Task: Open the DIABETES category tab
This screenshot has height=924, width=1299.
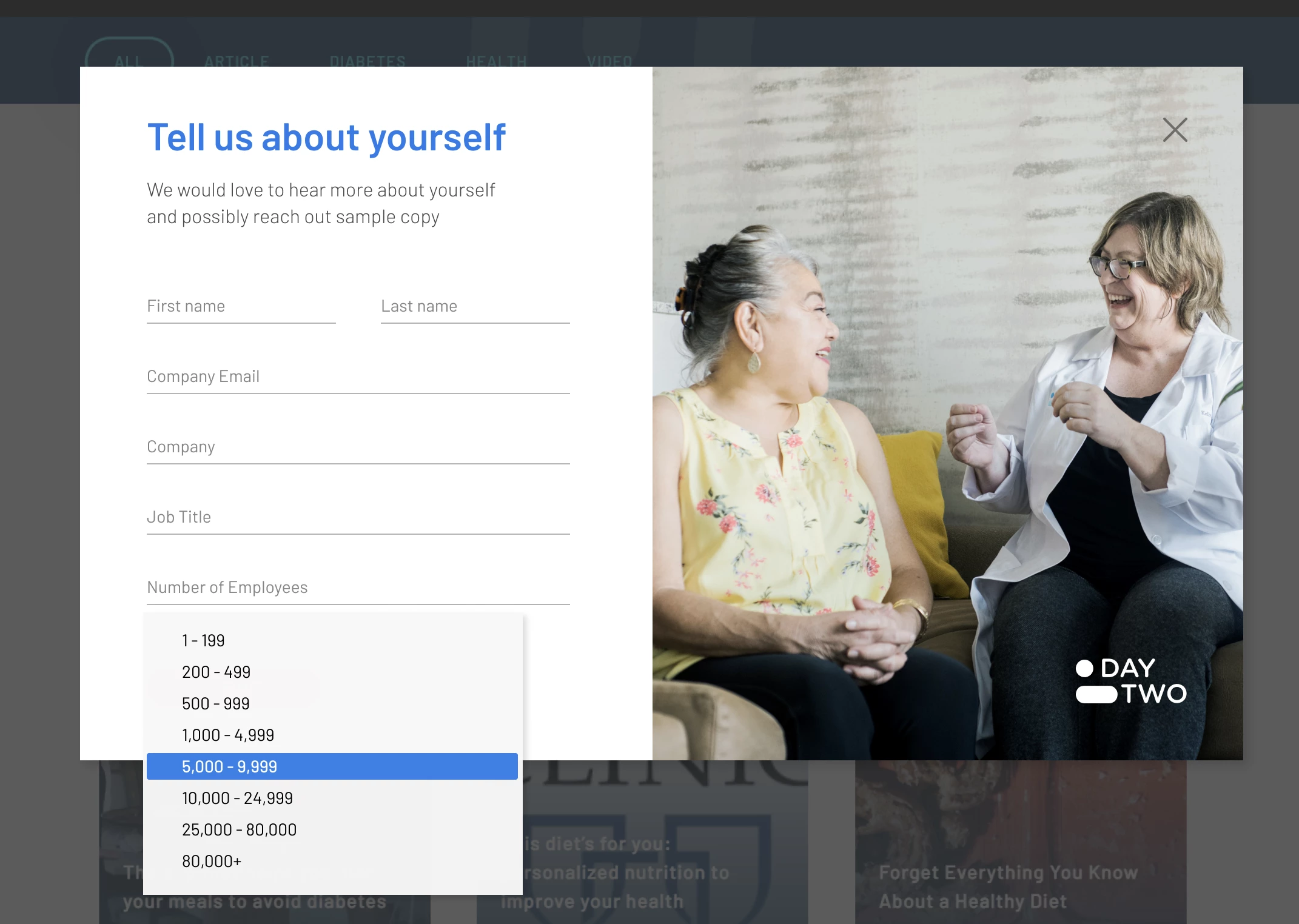Action: (368, 61)
